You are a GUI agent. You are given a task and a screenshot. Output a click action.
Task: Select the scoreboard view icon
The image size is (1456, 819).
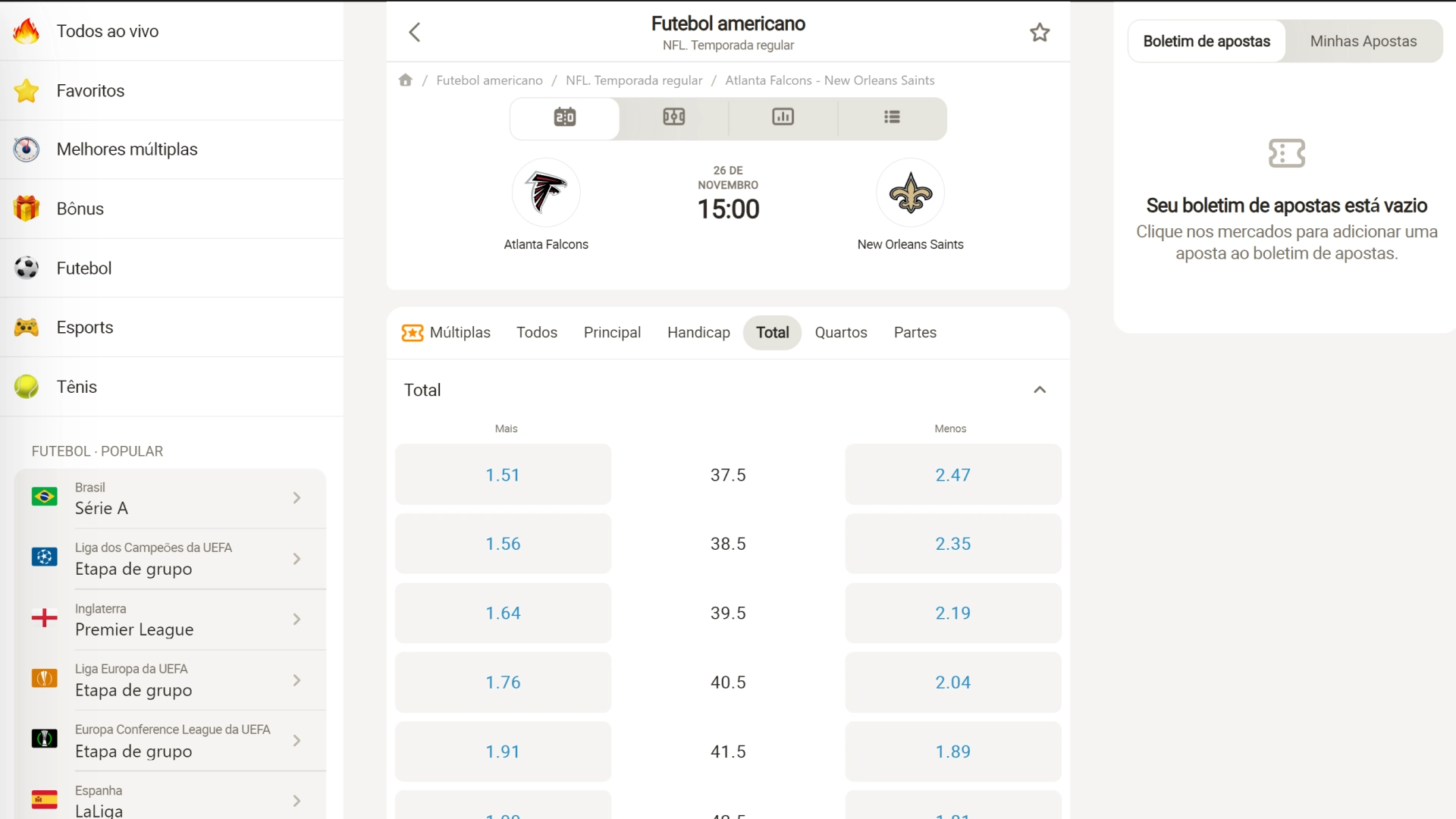[565, 118]
